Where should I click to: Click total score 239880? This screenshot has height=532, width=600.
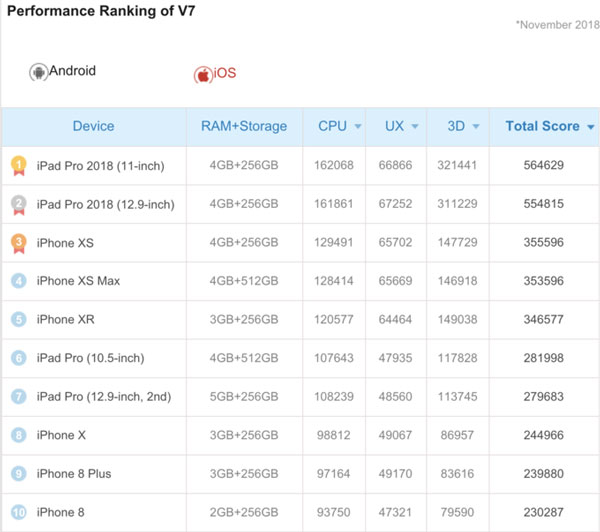[x=543, y=474]
